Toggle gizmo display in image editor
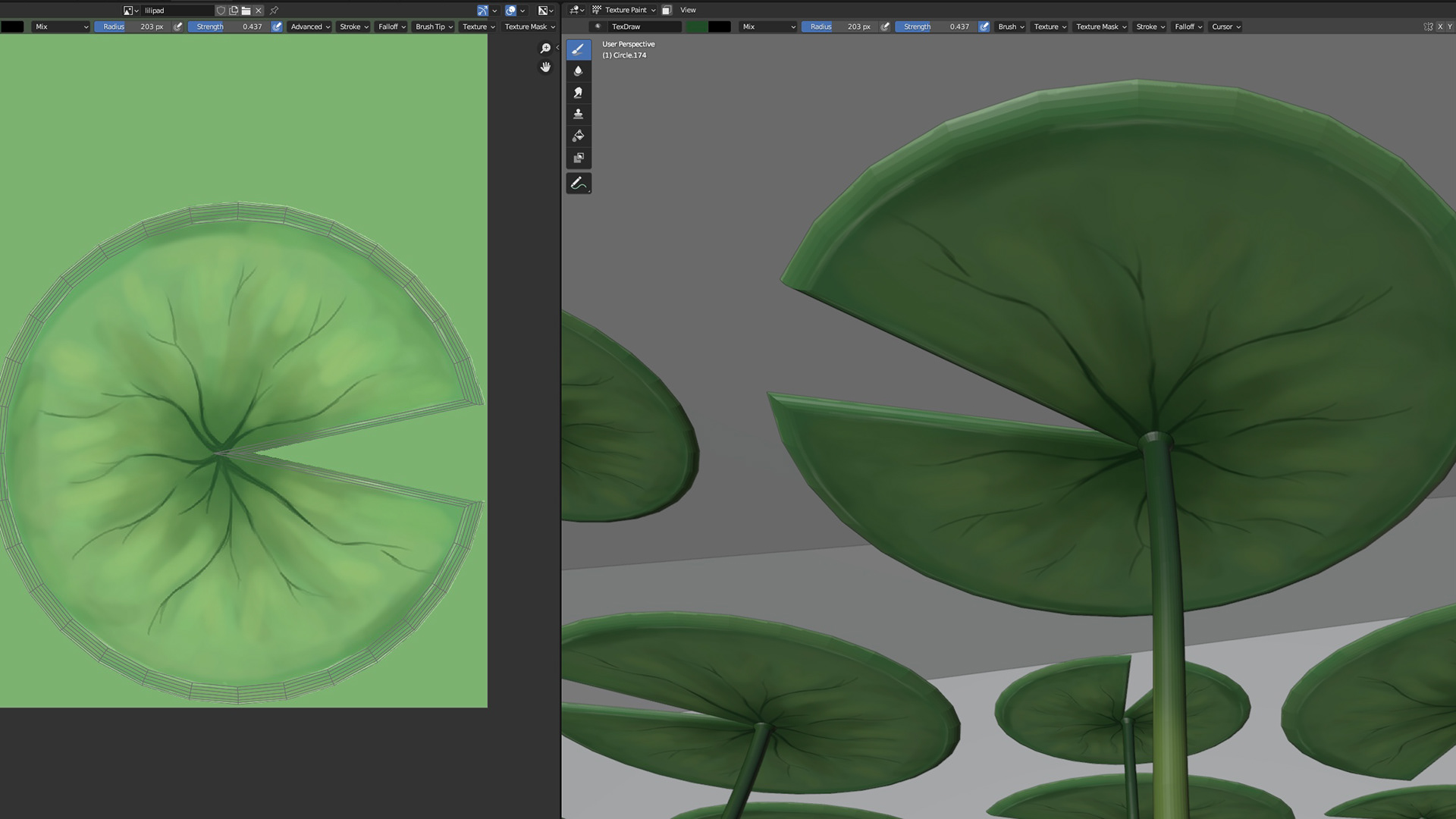Screen dimensions: 1456x819 pos(482,11)
